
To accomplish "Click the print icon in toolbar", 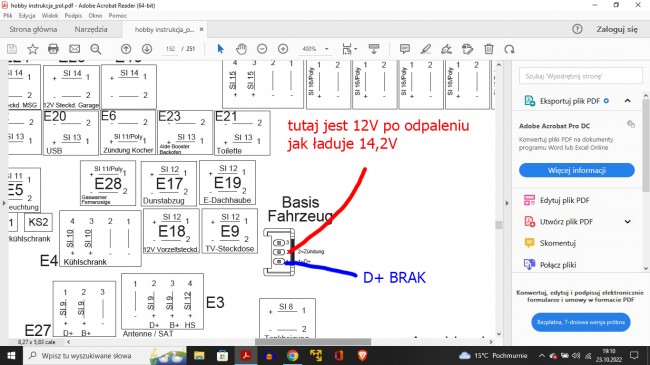I will point(53,49).
